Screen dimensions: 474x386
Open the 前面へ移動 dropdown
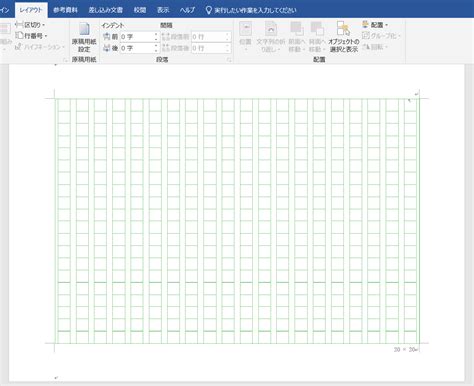[296, 37]
